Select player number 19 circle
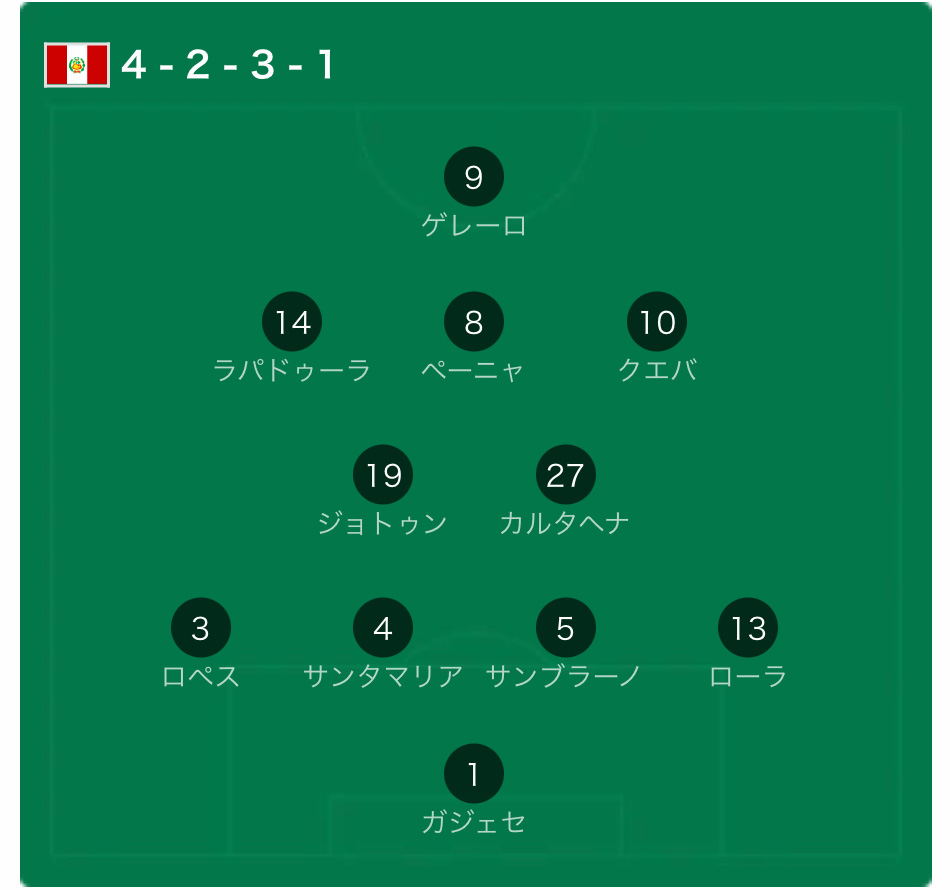 coord(383,474)
